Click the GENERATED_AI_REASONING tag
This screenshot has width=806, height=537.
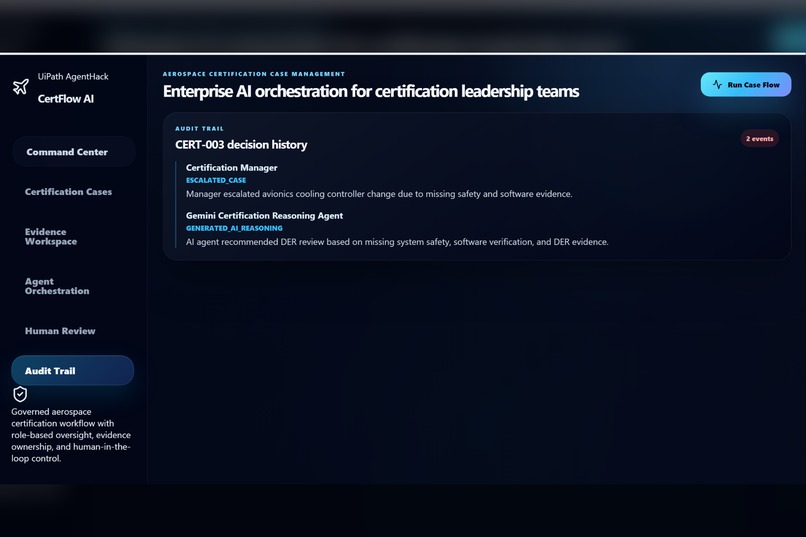pos(234,228)
